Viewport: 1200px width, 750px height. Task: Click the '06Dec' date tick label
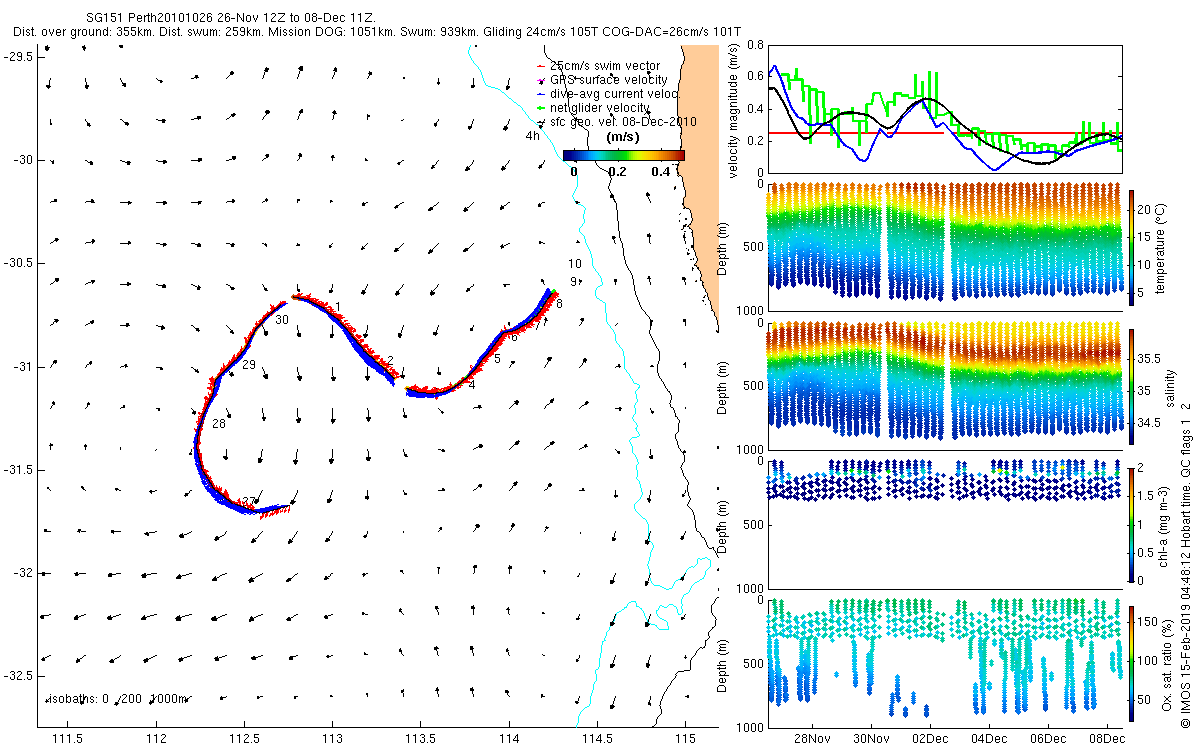coord(1049,739)
